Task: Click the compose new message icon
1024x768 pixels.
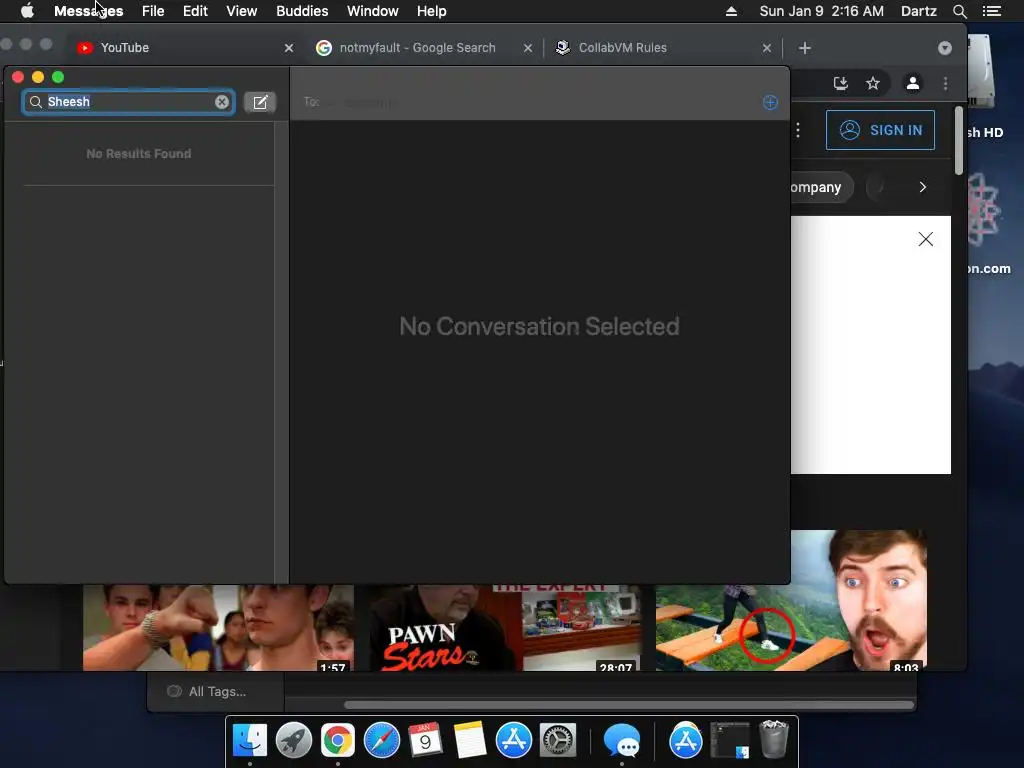Action: click(x=260, y=102)
